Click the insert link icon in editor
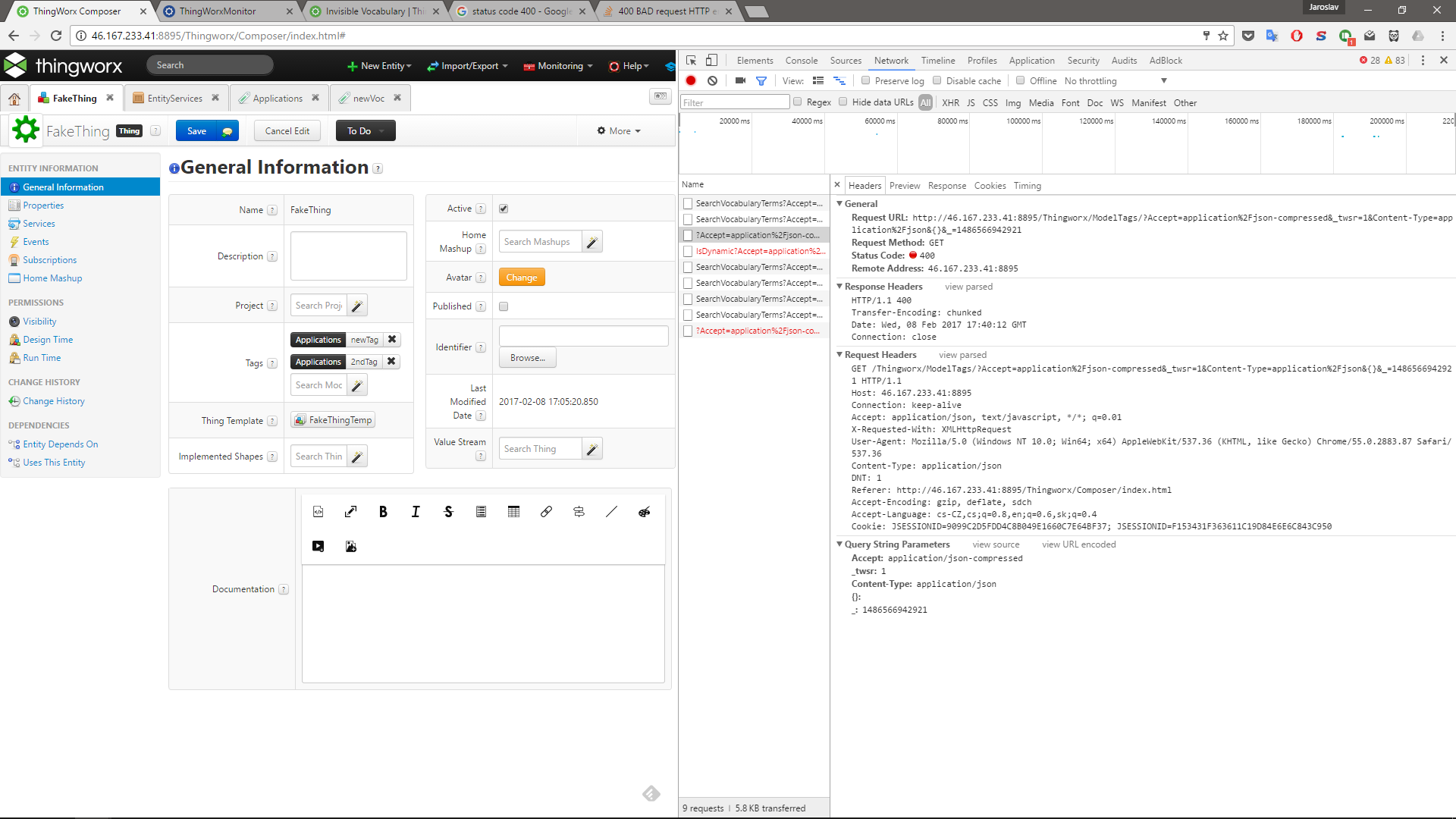 546,512
